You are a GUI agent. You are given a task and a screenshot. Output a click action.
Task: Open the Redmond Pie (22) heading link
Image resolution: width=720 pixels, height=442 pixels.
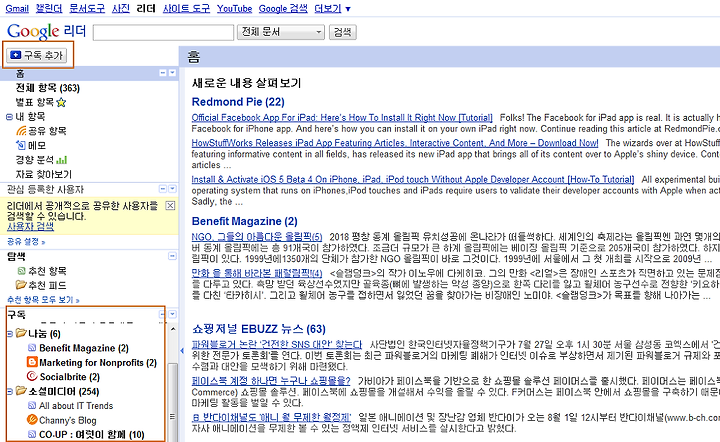238,102
